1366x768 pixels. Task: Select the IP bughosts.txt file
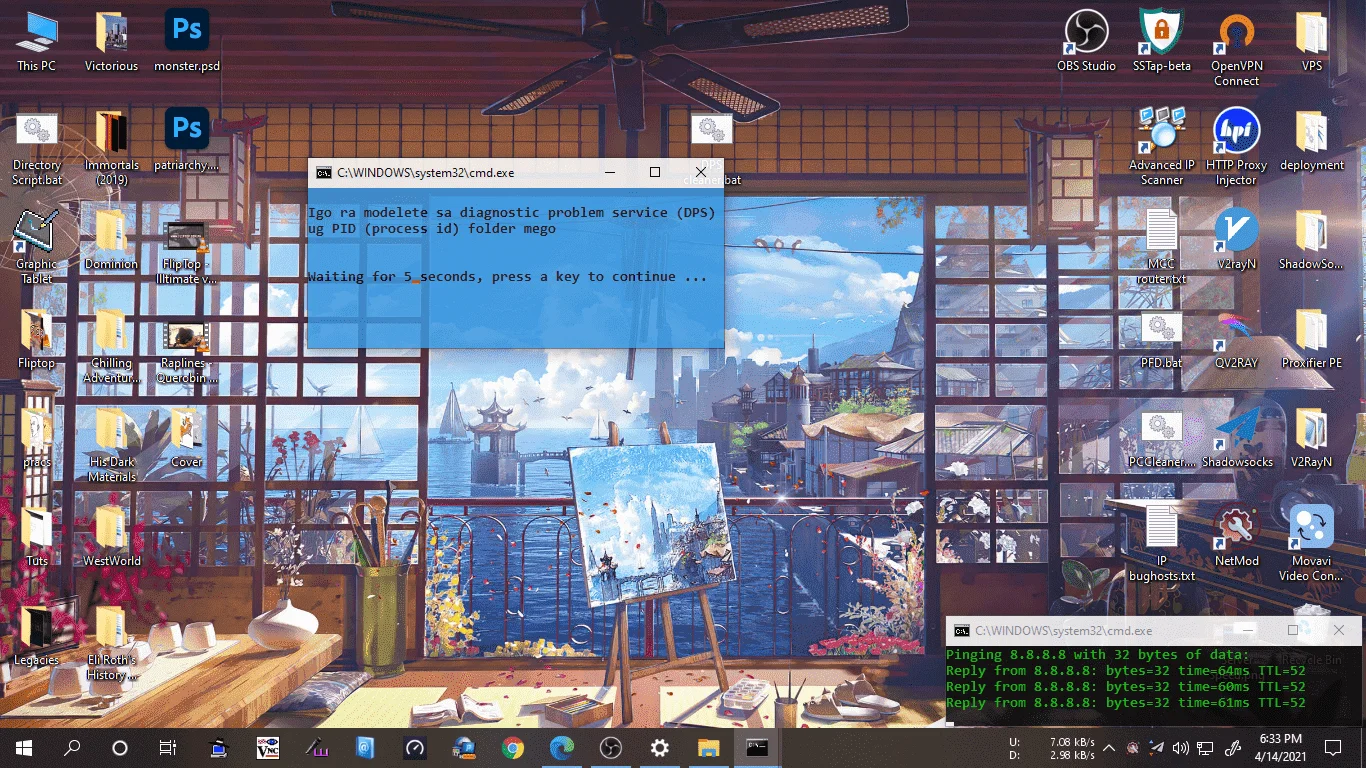click(x=1161, y=544)
